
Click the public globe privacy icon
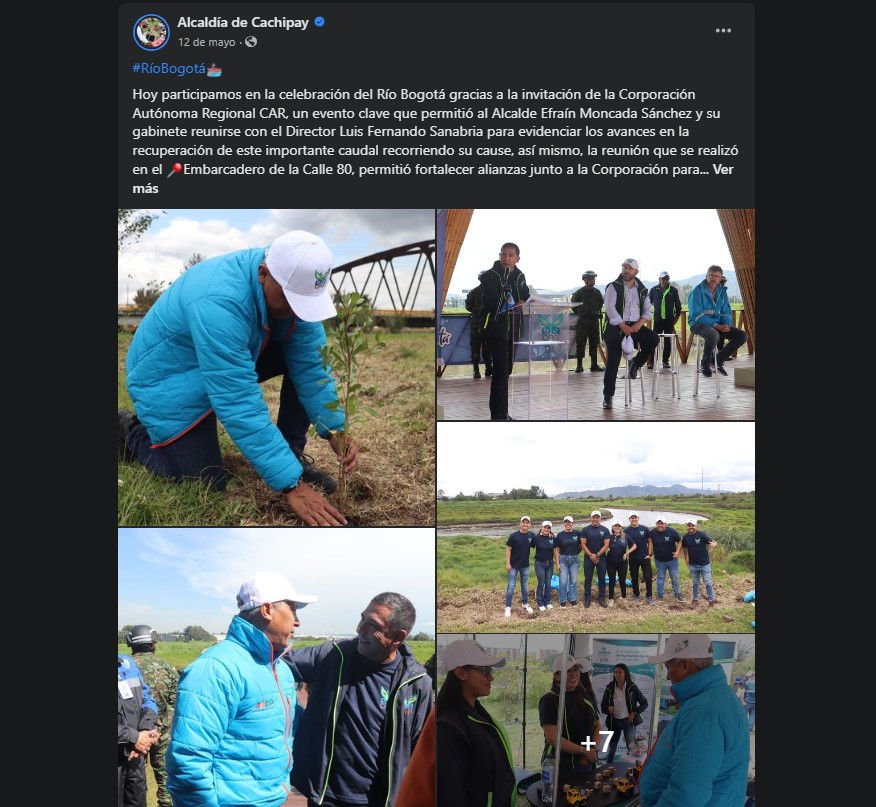point(251,42)
